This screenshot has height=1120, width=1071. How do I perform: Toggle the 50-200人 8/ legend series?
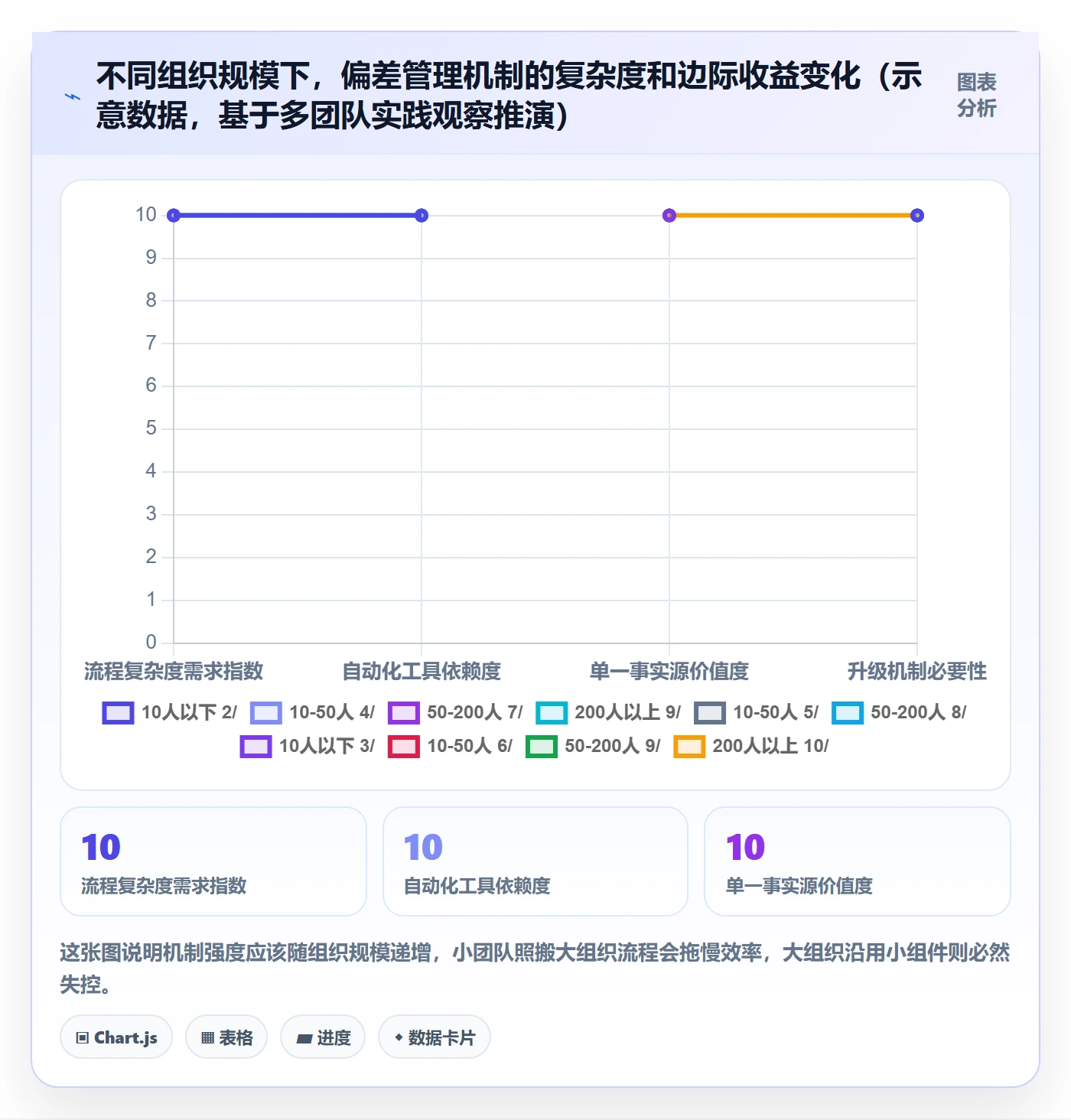[x=899, y=712]
